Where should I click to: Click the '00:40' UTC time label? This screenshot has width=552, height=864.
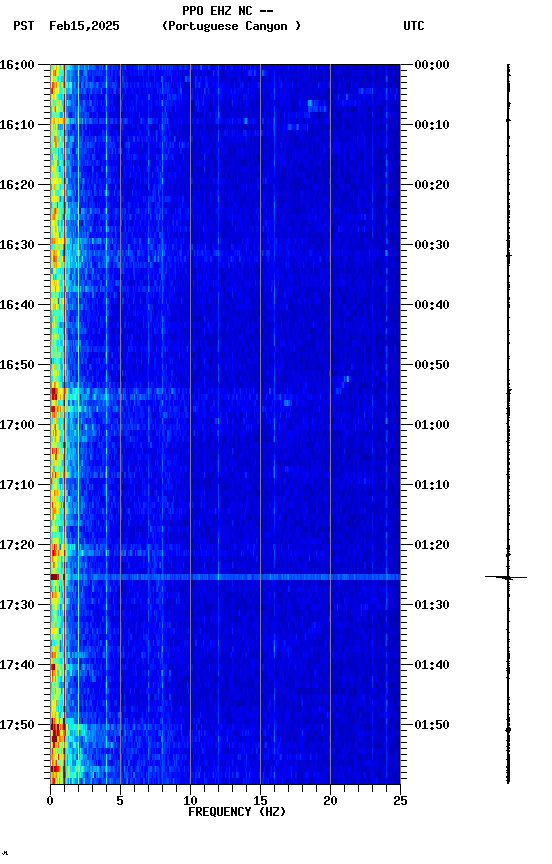tap(432, 305)
